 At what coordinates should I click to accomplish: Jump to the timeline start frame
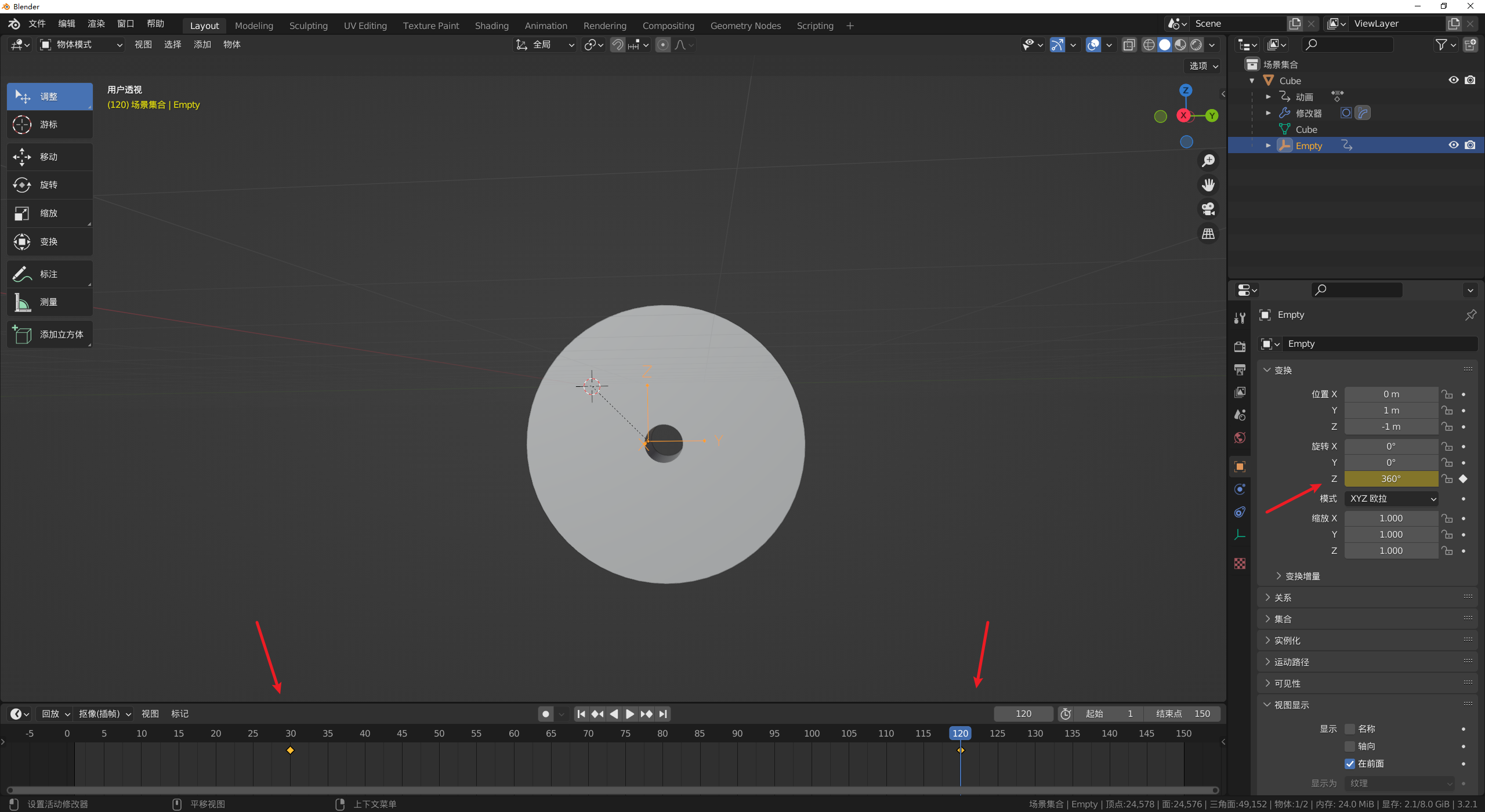[581, 714]
